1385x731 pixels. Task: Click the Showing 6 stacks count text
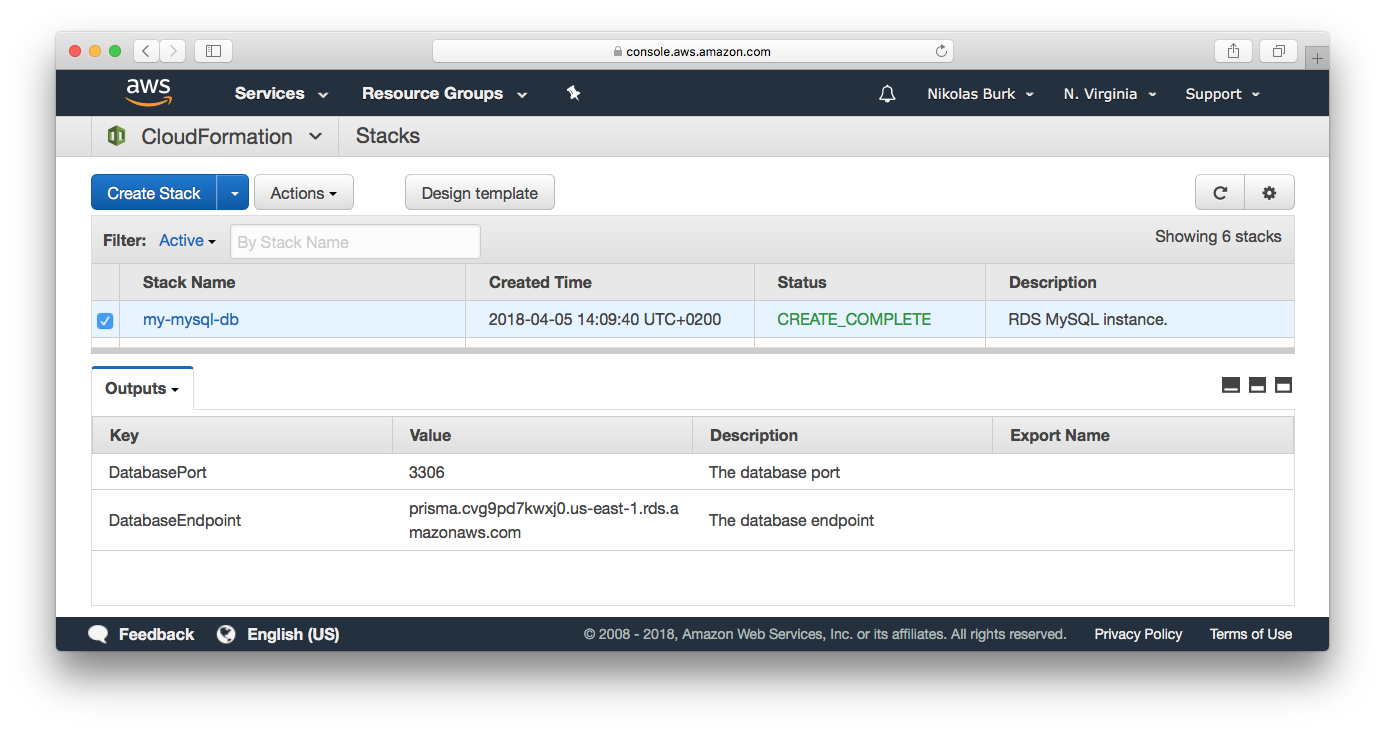[x=1218, y=237]
